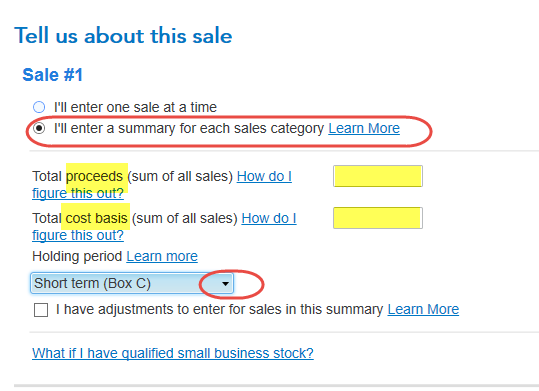Viewport: 539px width, 391px height.
Task: Click the "Holding period" label text
Action: [77, 256]
